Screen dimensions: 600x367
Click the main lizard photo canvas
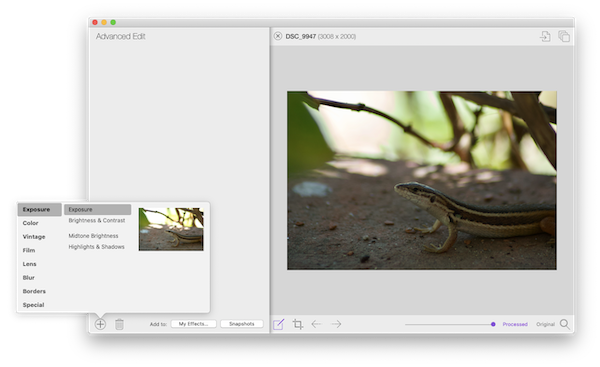[x=422, y=180]
